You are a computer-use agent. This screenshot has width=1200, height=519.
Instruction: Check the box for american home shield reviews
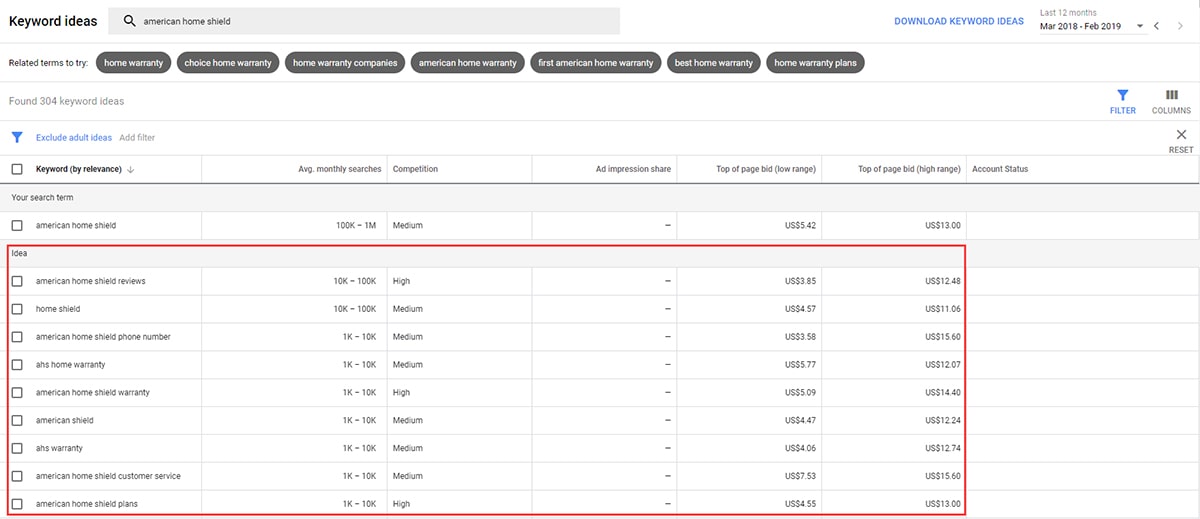(x=17, y=281)
